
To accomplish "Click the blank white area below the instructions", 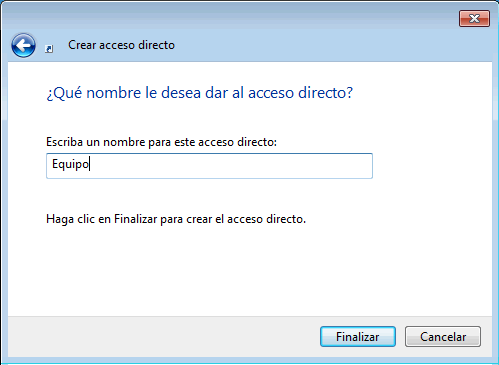I will (x=250, y=270).
